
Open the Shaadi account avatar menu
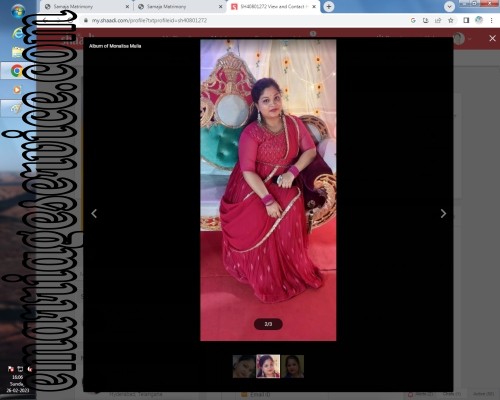pyautogui.click(x=459, y=38)
